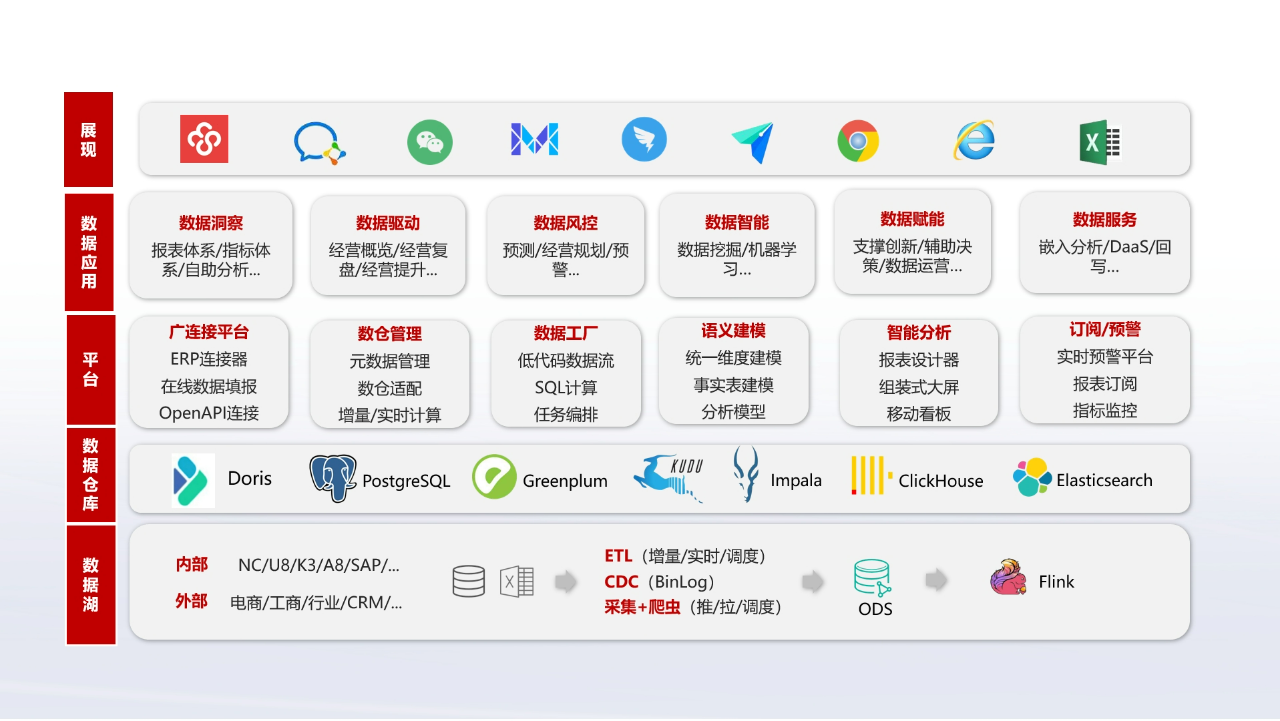Image resolution: width=1280 pixels, height=721 pixels.
Task: Click the 内部 red label
Action: [x=192, y=564]
